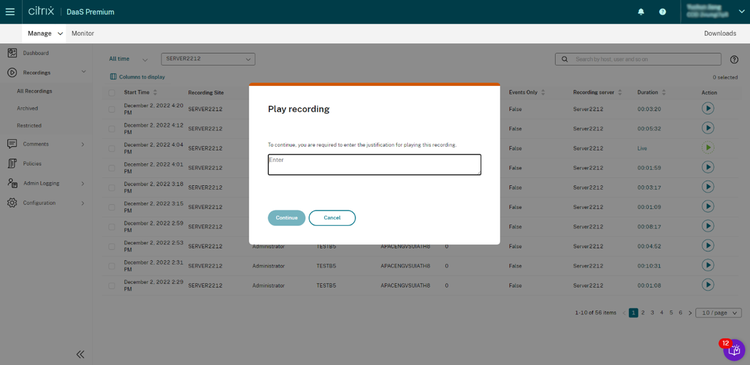The image size is (750, 365).
Task: Click the Recordings sidebar icon
Action: (x=12, y=73)
